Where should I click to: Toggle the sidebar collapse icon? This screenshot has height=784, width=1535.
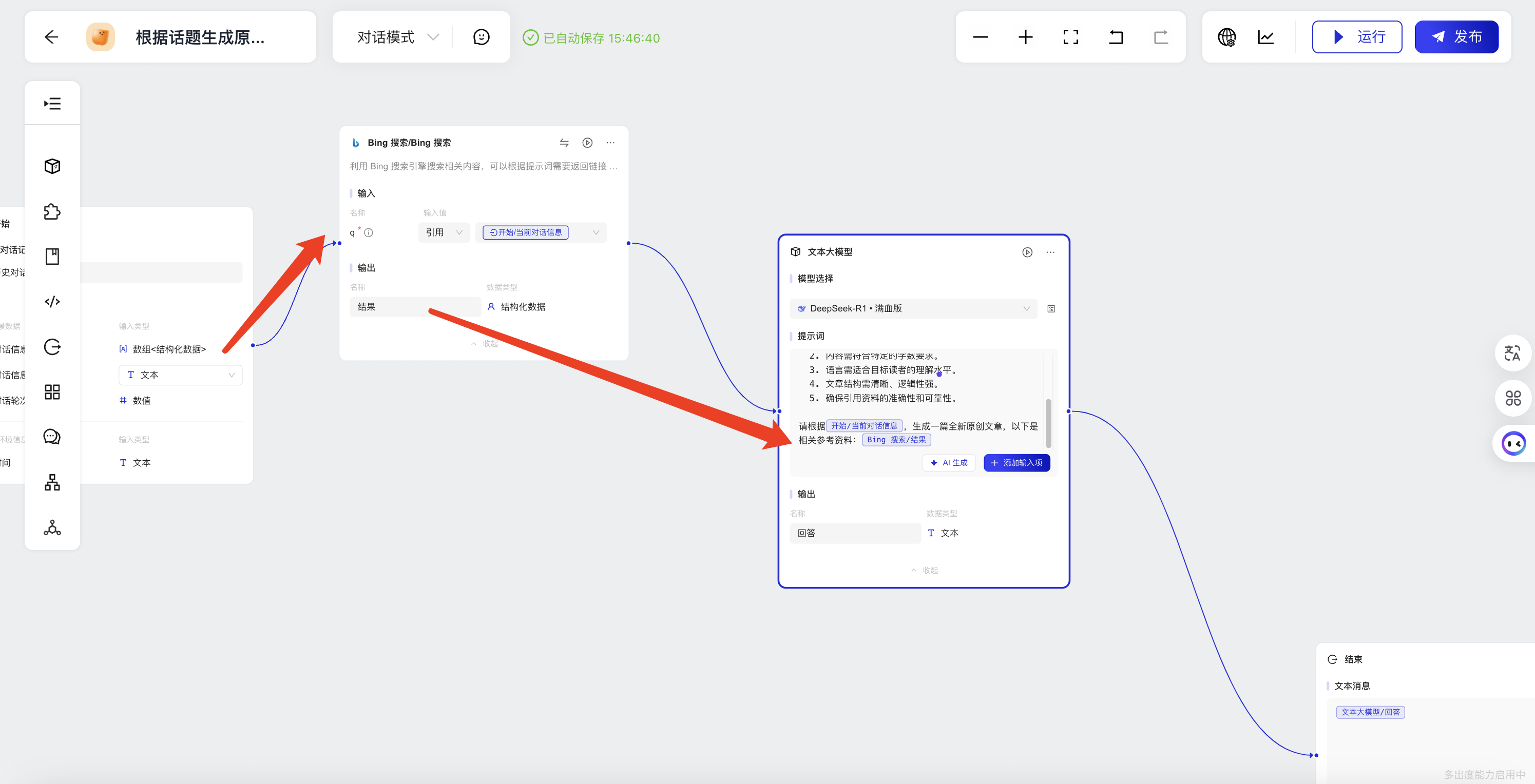coord(52,104)
